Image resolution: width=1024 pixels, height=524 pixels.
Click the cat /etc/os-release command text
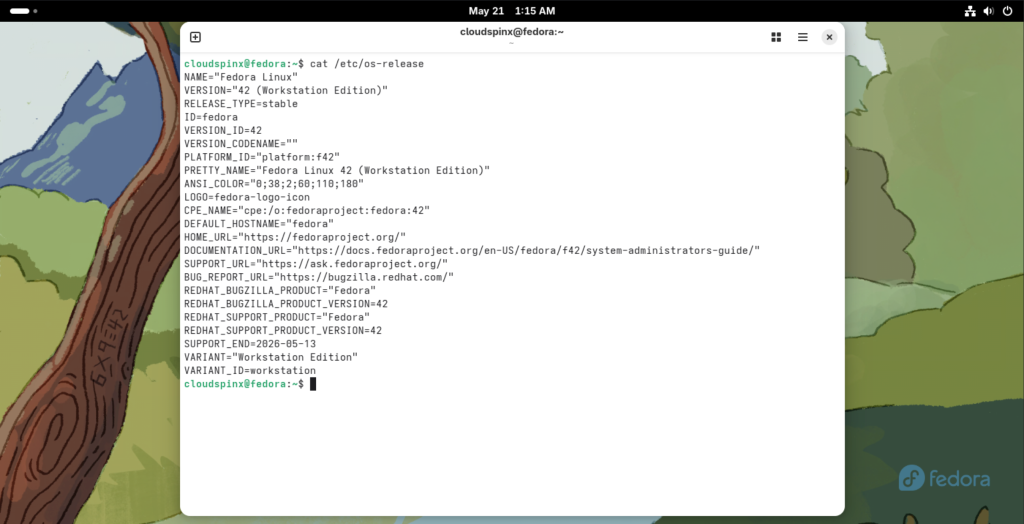[367, 64]
